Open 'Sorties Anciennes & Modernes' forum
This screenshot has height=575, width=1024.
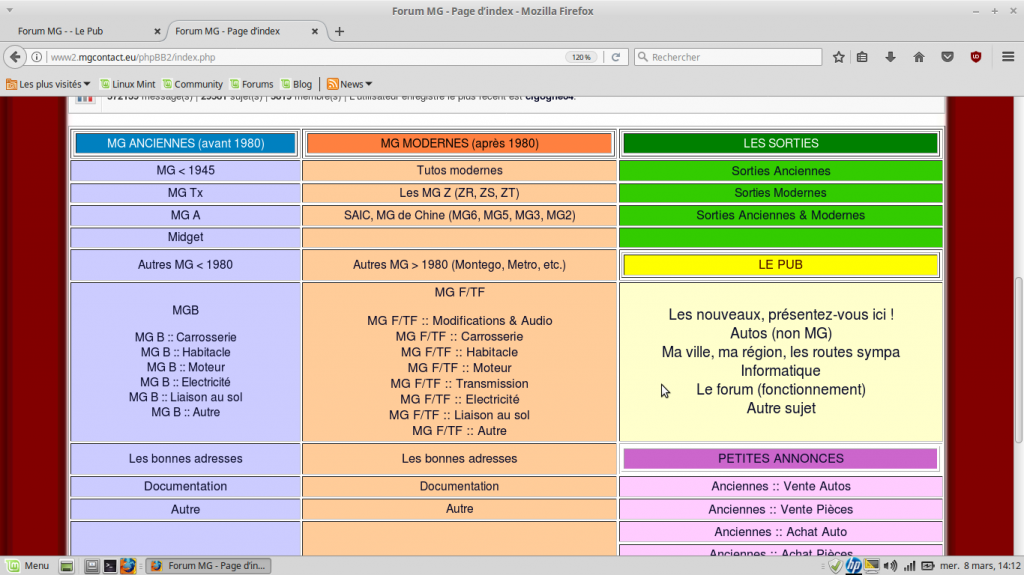(780, 215)
